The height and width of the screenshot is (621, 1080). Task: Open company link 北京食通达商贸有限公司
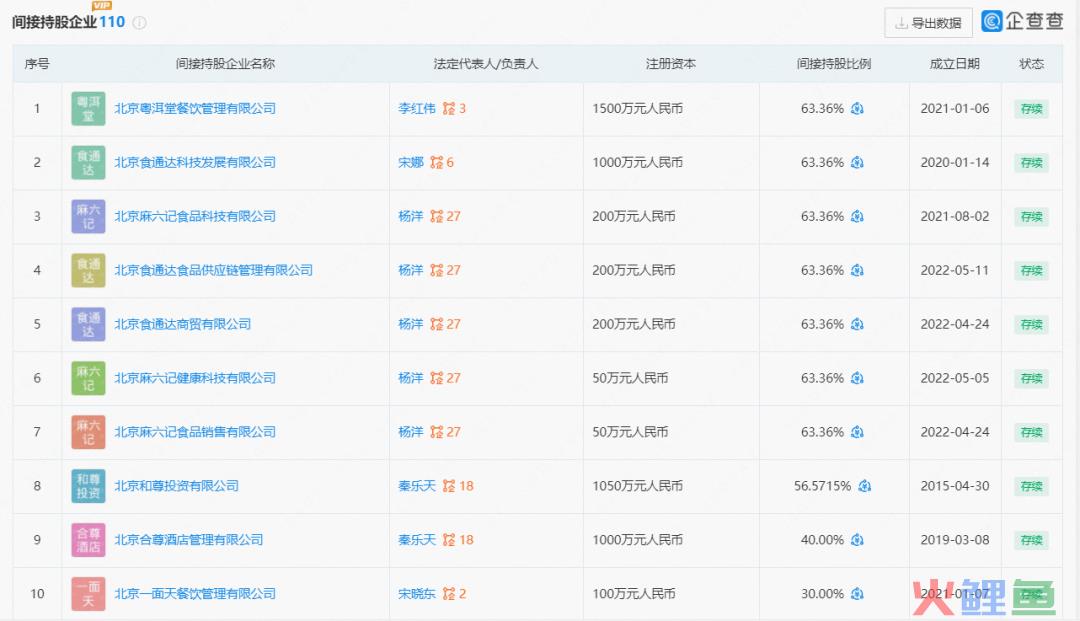point(183,324)
